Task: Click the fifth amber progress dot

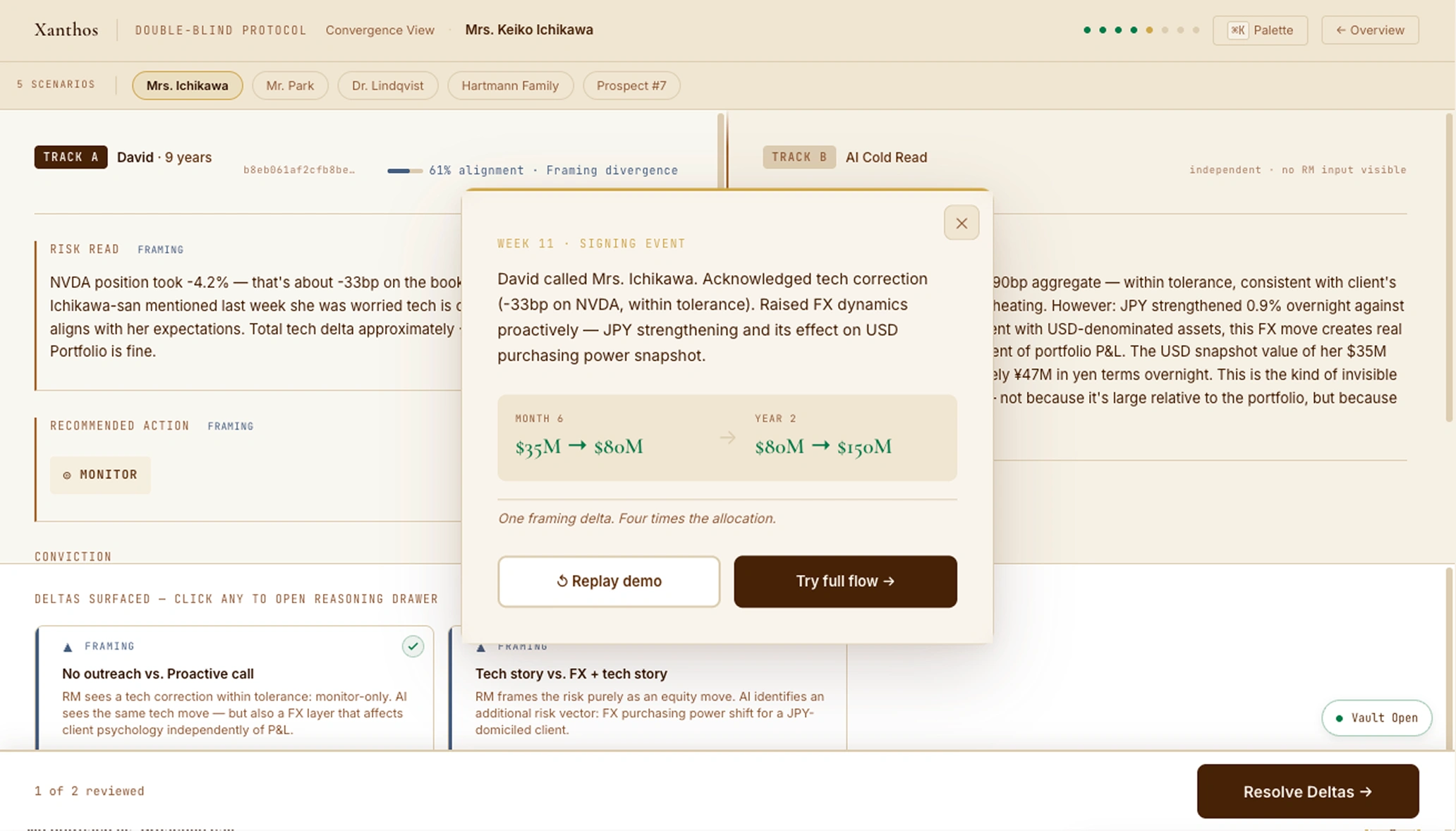Action: click(x=1149, y=30)
